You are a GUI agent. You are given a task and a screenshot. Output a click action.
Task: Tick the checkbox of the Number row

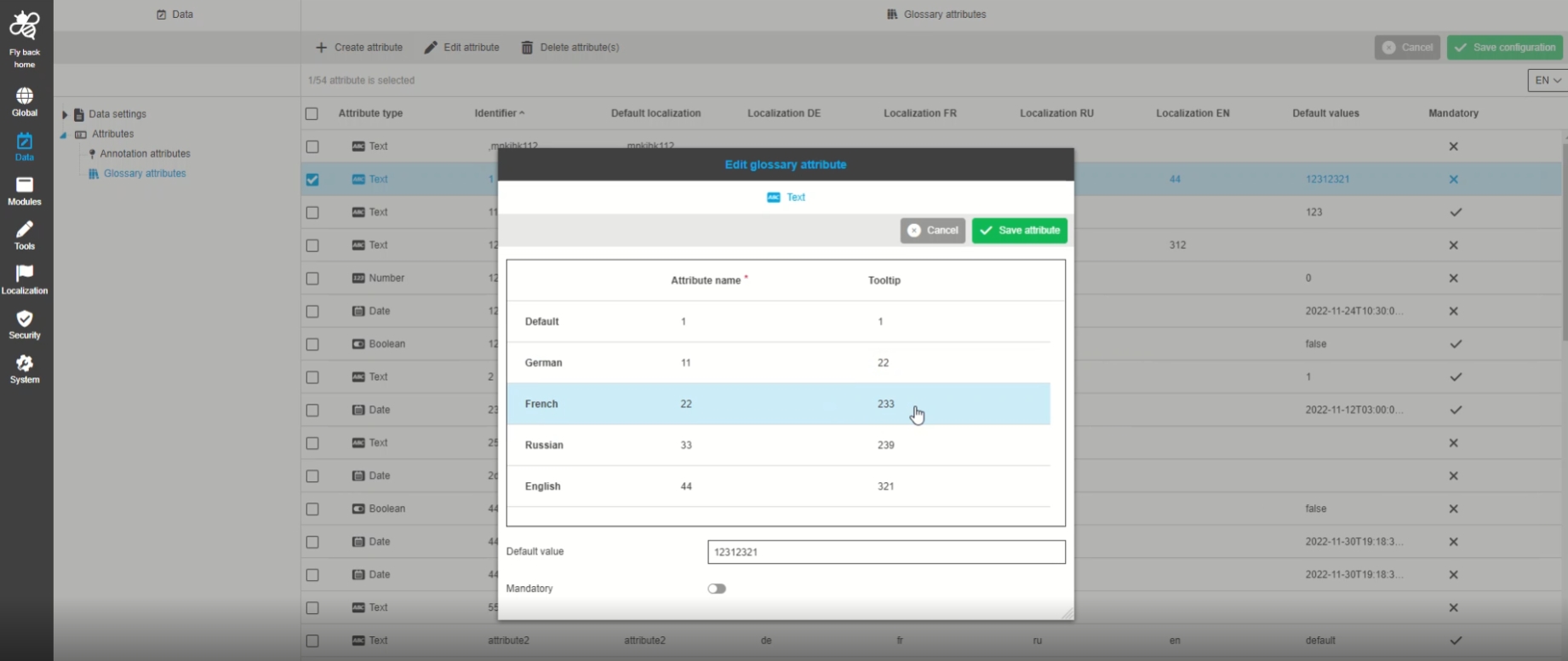(312, 279)
